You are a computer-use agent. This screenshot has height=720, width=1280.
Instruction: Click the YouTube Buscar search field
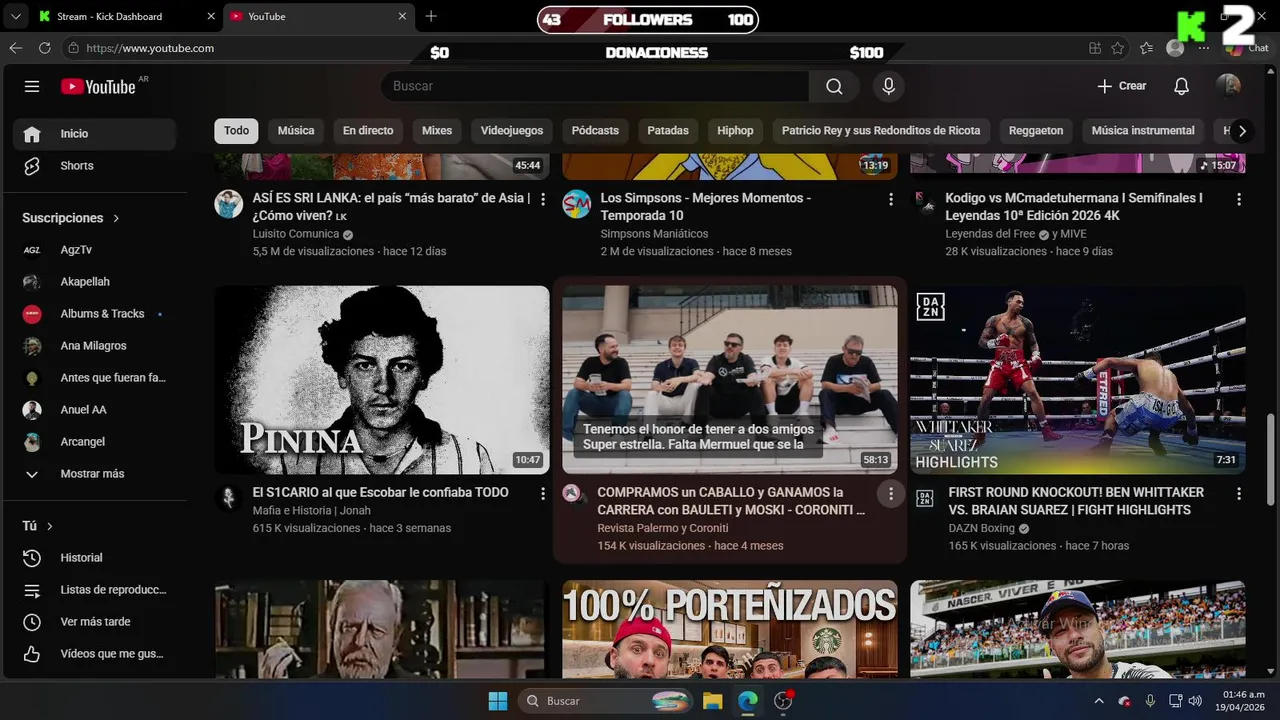[595, 86]
